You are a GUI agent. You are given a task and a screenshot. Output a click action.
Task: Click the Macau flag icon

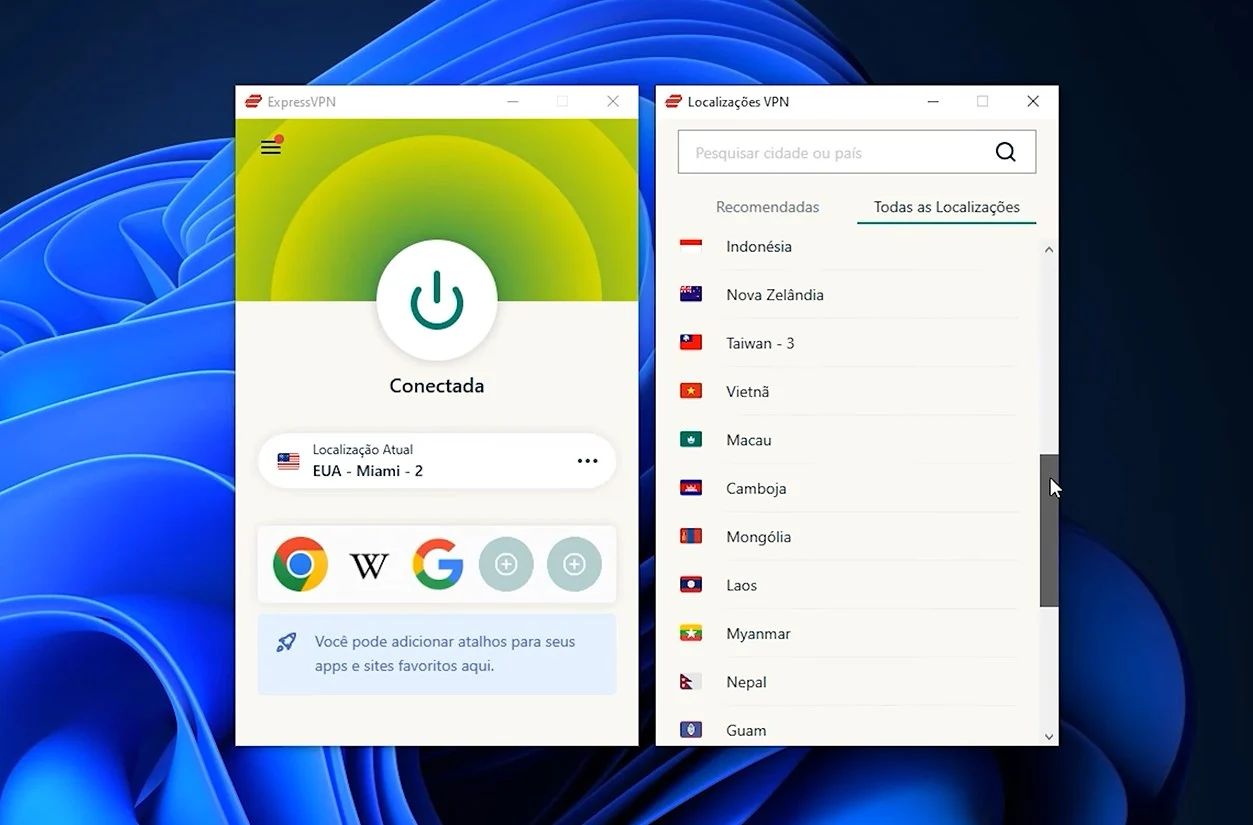[691, 439]
